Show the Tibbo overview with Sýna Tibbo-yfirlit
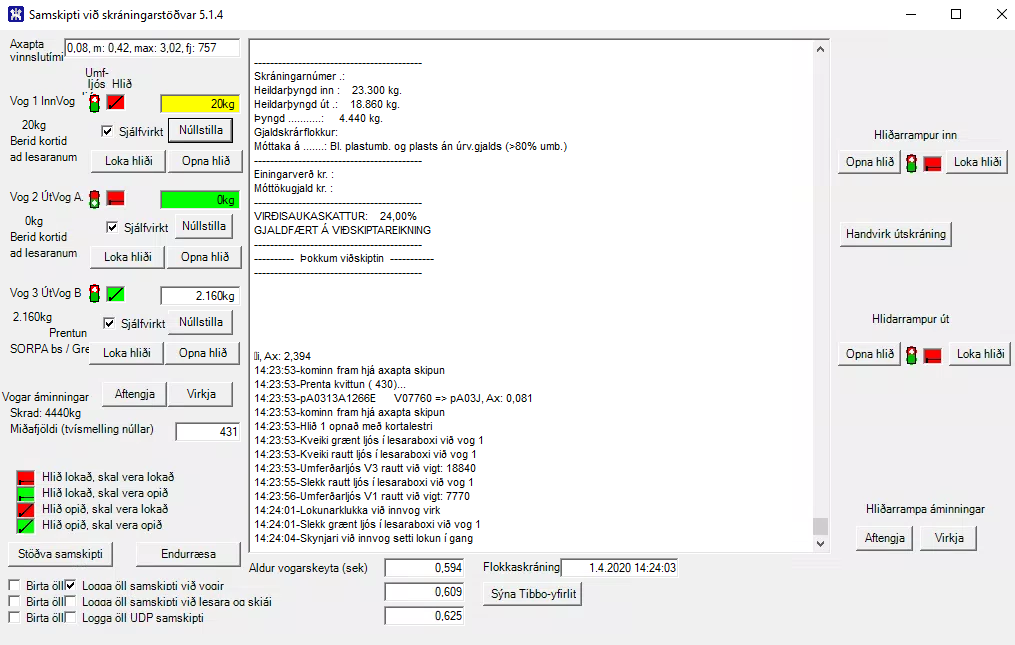This screenshot has height=645, width=1015. (x=534, y=594)
